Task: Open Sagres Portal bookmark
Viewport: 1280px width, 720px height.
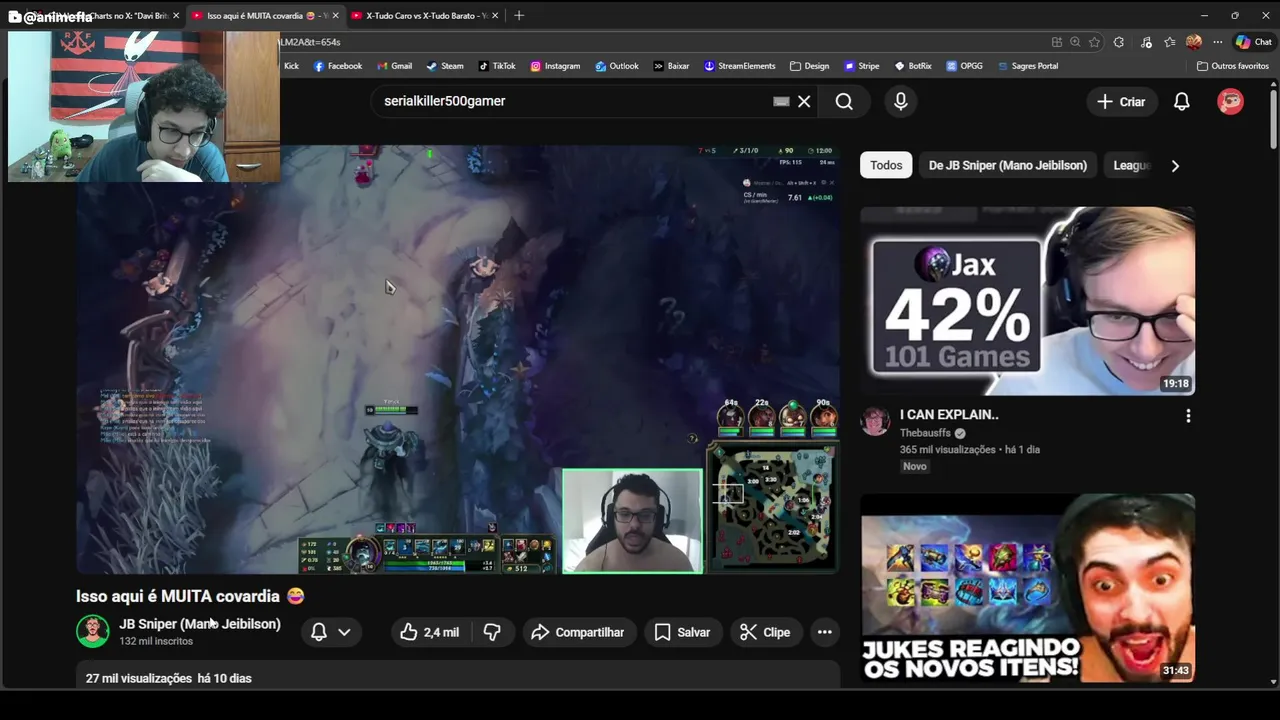Action: pos(1027,66)
